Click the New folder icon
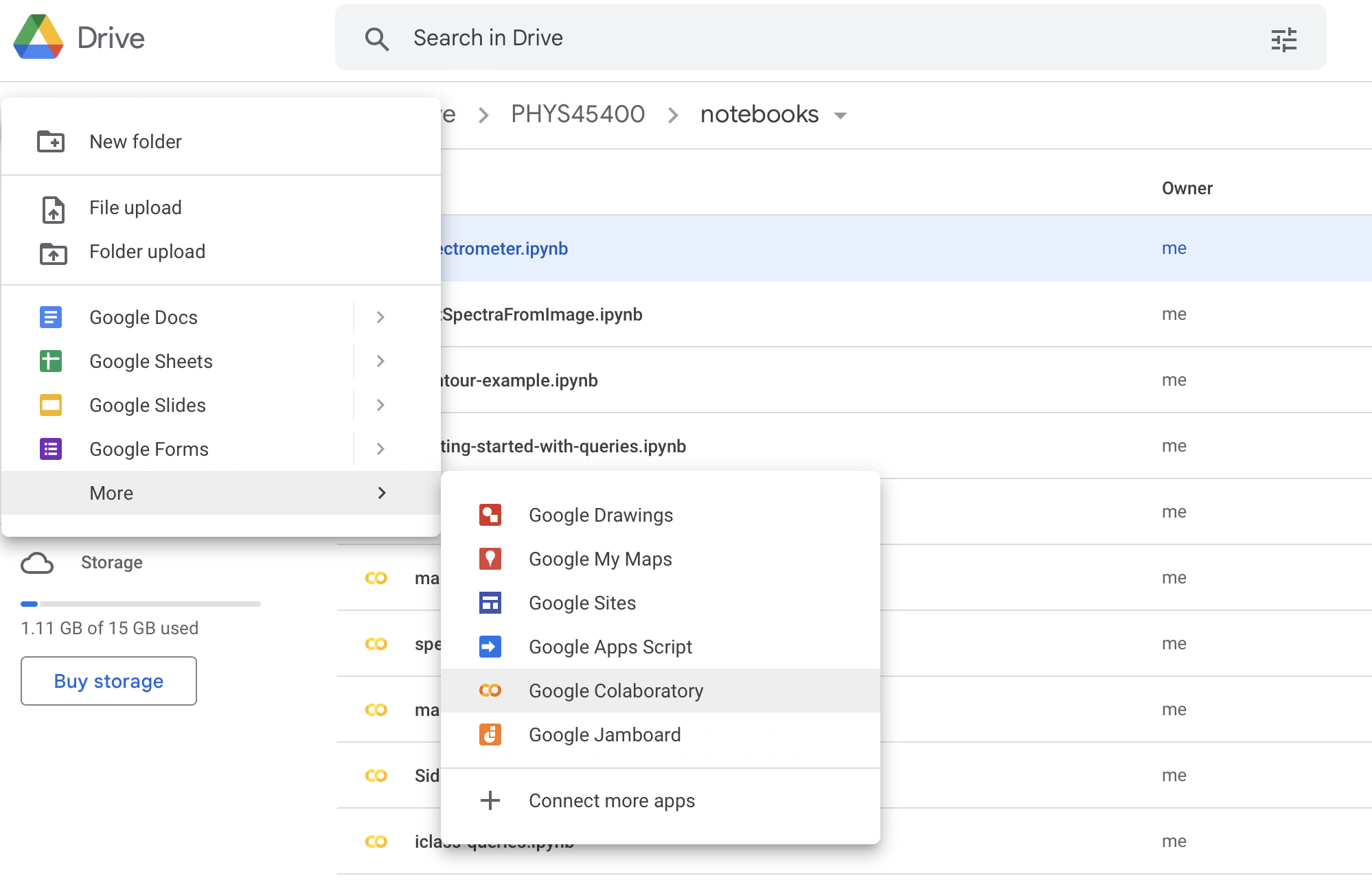 point(51,141)
